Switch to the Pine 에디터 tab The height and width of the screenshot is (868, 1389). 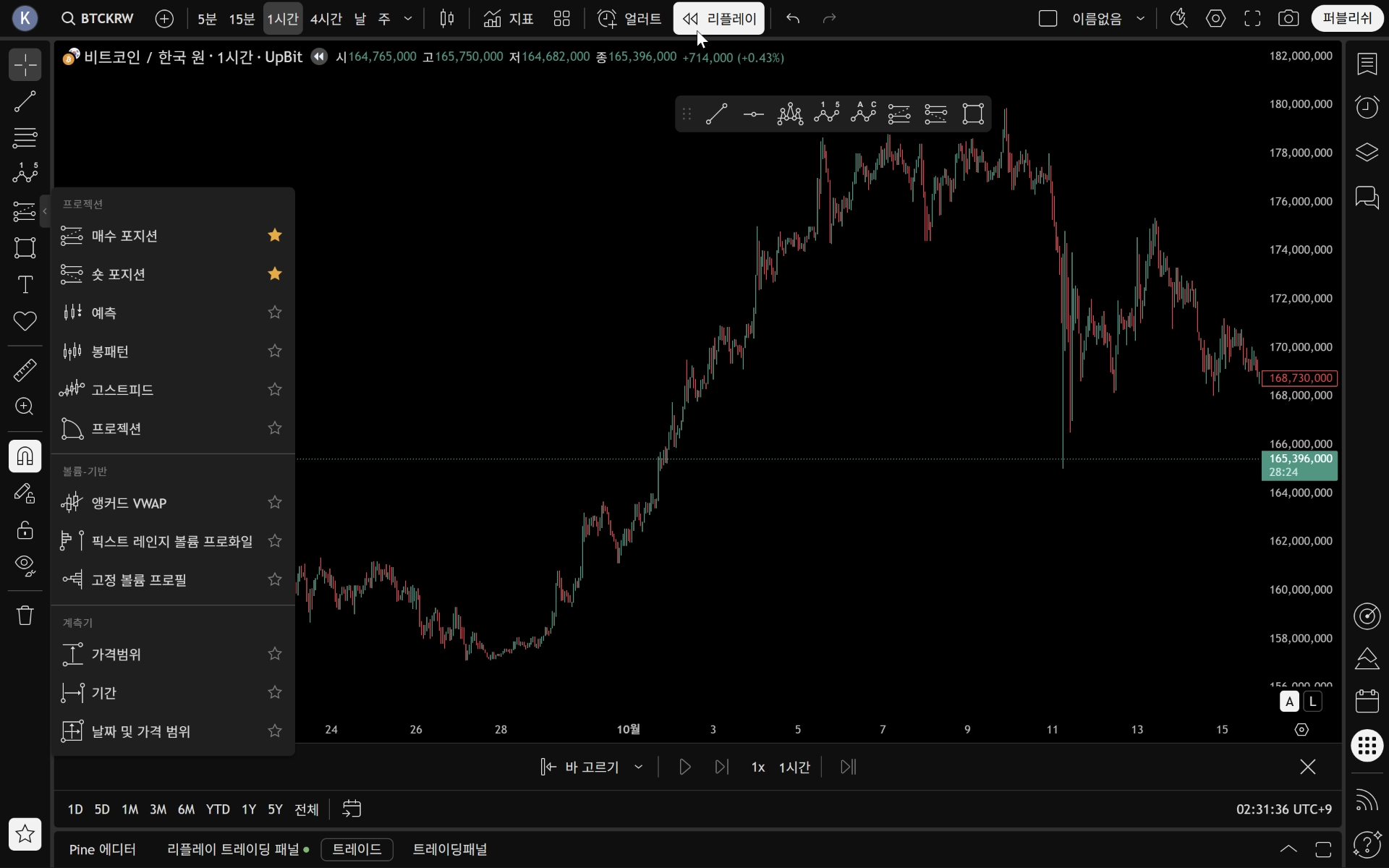pos(102,849)
